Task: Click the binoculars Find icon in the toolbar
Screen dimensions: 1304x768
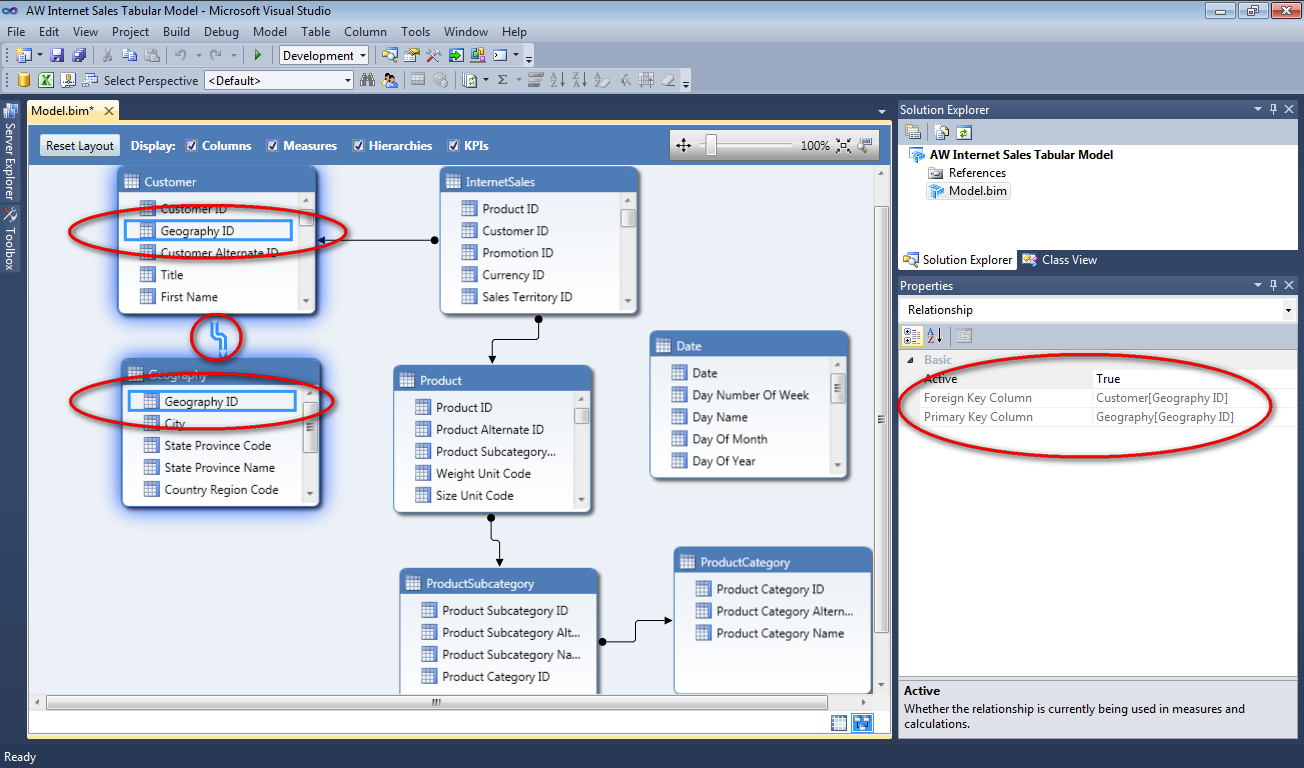Action: [367, 80]
